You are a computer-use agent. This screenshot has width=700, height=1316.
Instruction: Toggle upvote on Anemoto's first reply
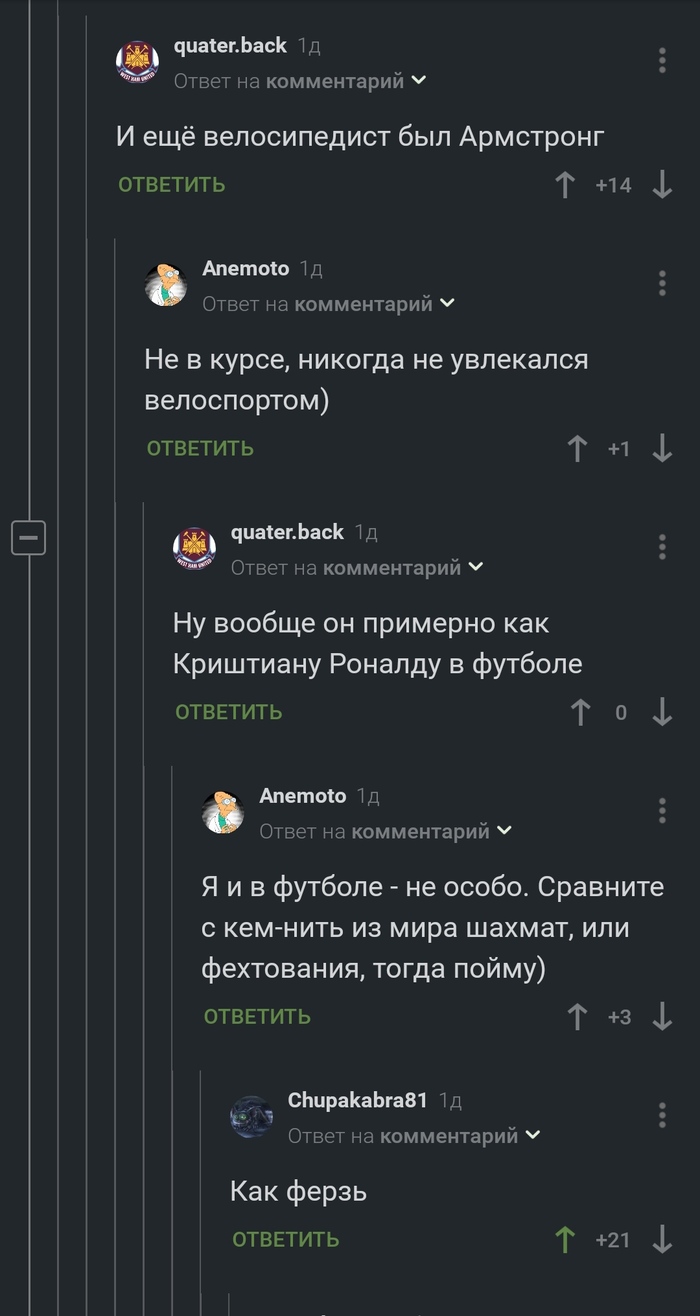tap(577, 449)
